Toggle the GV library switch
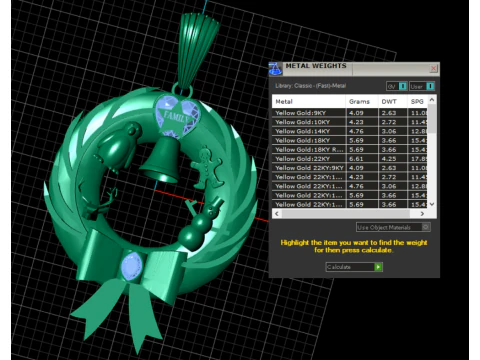Image resolution: width=480 pixels, height=360 pixels. (397, 86)
